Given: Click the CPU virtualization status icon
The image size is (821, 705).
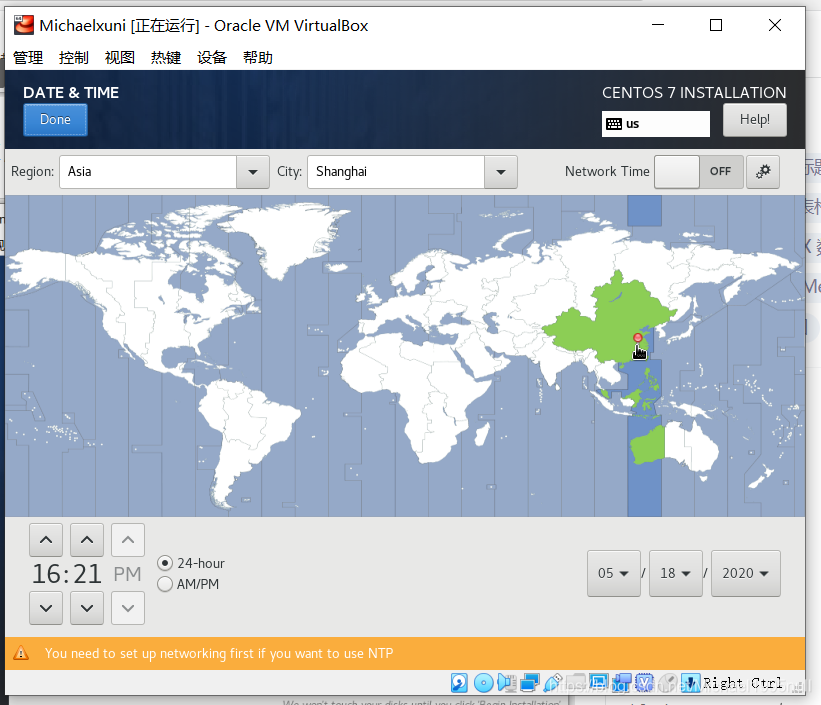Looking at the screenshot, I should 646,682.
